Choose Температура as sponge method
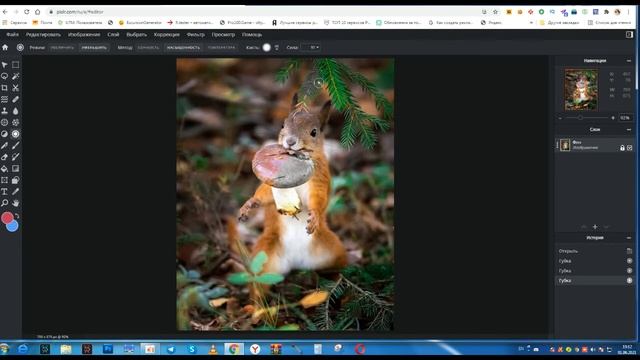 (221, 47)
